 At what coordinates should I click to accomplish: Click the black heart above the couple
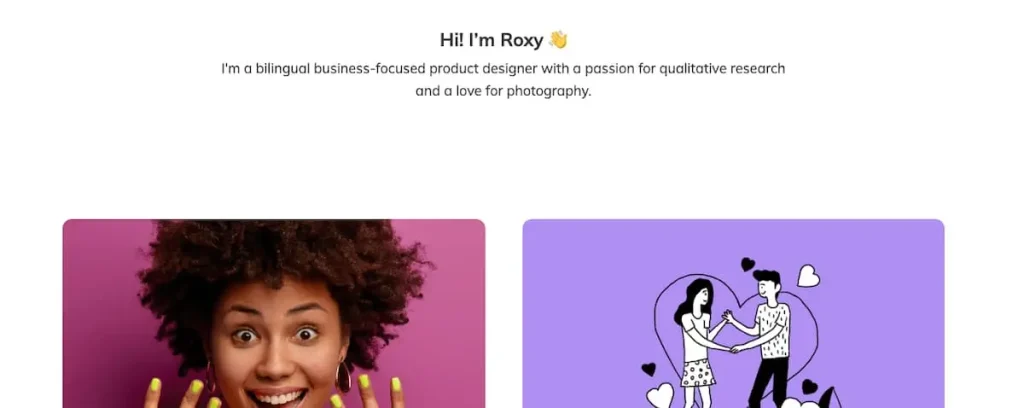pyautogui.click(x=747, y=265)
